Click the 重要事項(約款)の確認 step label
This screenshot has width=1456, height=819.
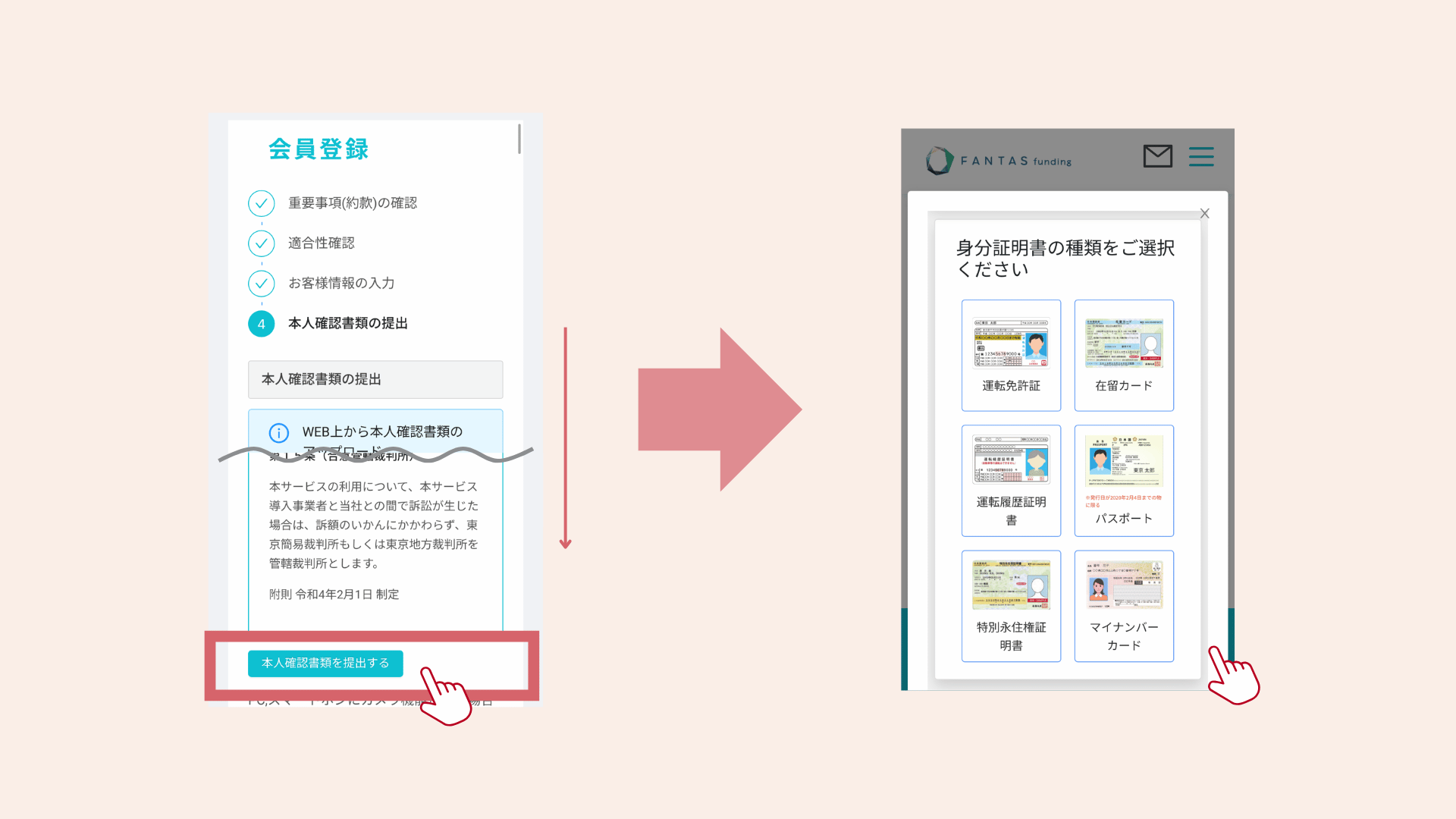(353, 203)
